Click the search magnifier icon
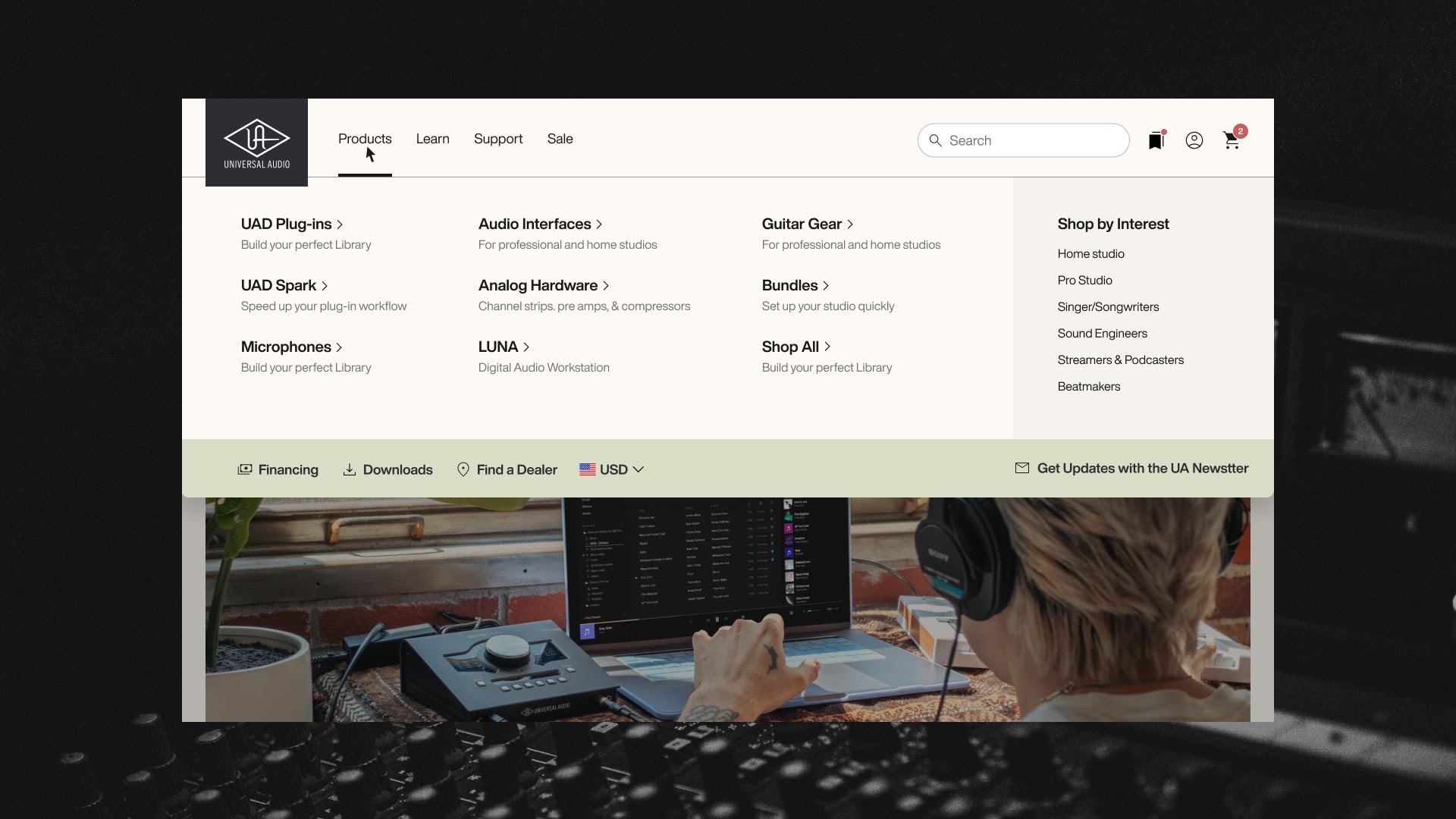Viewport: 1456px width, 819px height. [935, 140]
